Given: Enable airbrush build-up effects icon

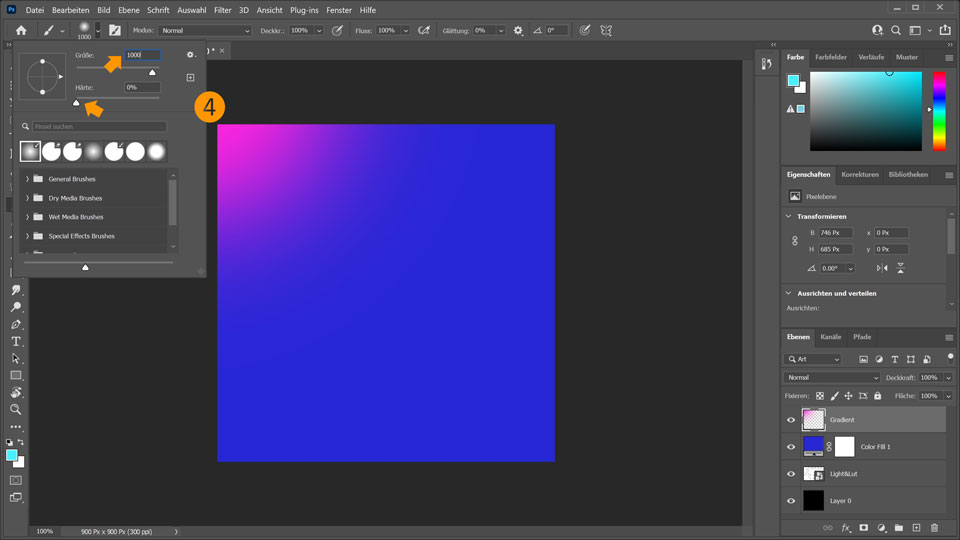Looking at the screenshot, I should click(x=424, y=30).
